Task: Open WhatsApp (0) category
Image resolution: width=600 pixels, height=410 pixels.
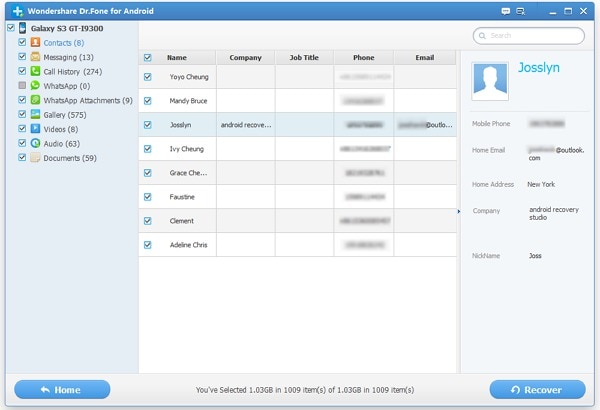Action: [x=67, y=86]
